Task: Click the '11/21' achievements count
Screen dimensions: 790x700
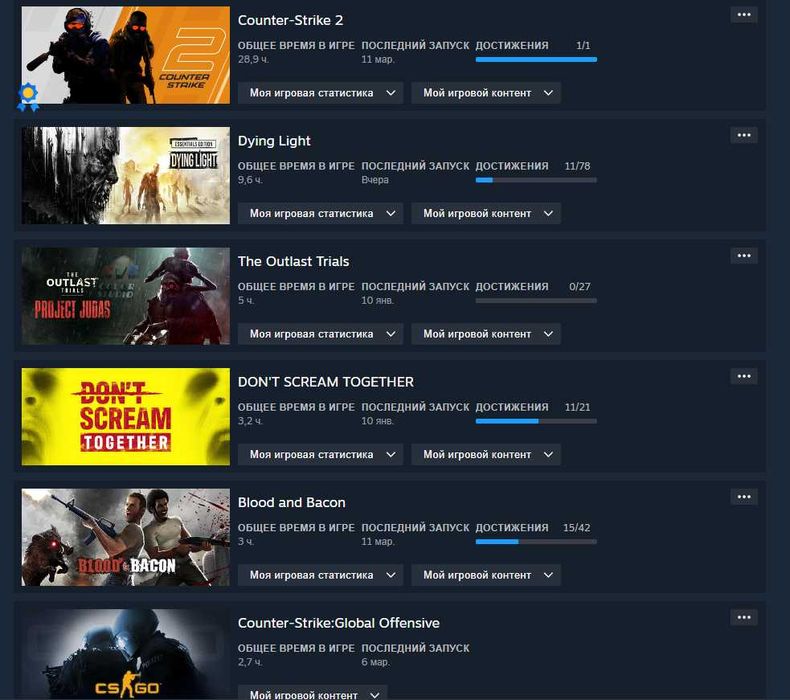Action: pos(577,407)
